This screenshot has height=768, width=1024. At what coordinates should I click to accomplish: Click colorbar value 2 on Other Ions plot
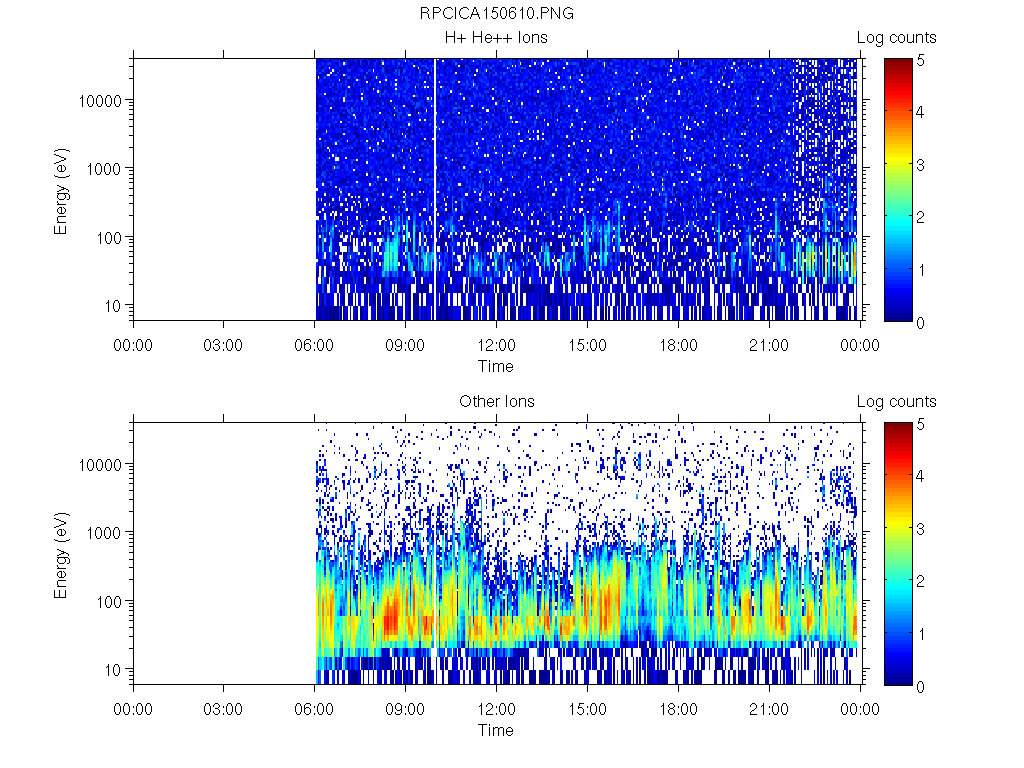920,581
